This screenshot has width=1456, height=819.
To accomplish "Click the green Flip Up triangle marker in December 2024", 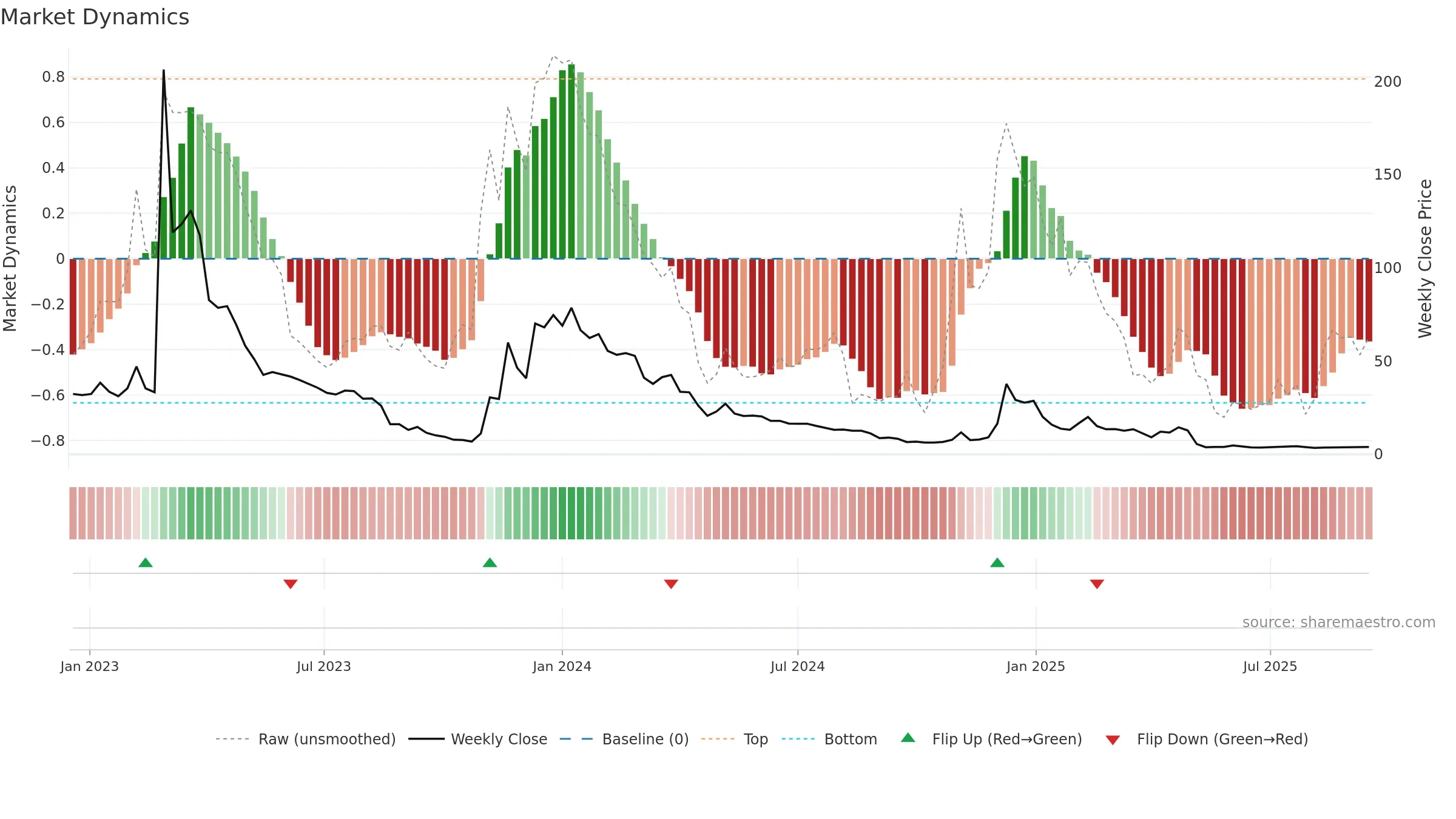I will (997, 562).
